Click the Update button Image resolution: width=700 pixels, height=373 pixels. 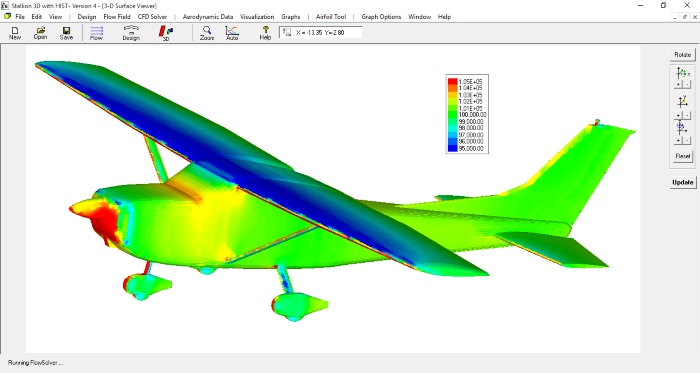click(x=683, y=182)
